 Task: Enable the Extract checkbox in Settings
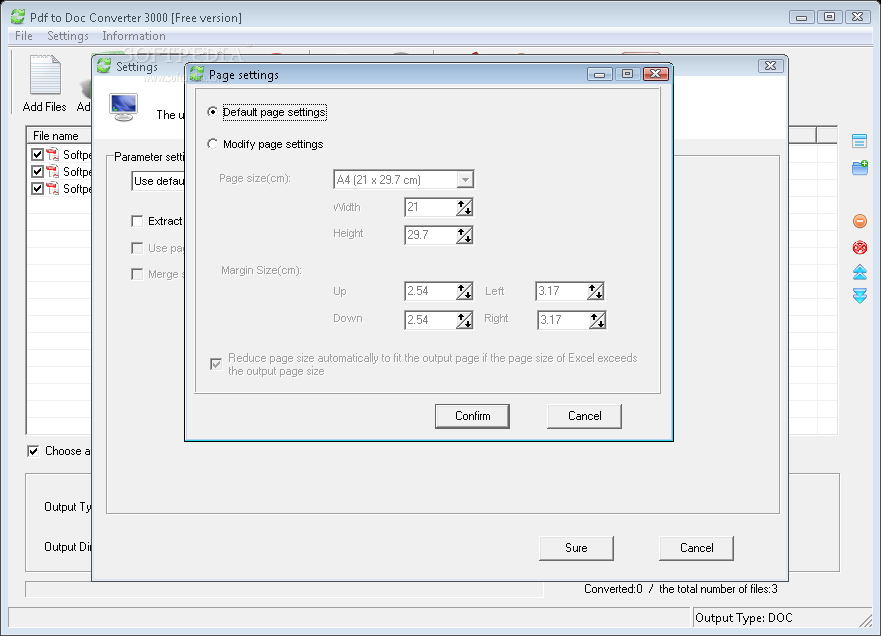point(137,221)
